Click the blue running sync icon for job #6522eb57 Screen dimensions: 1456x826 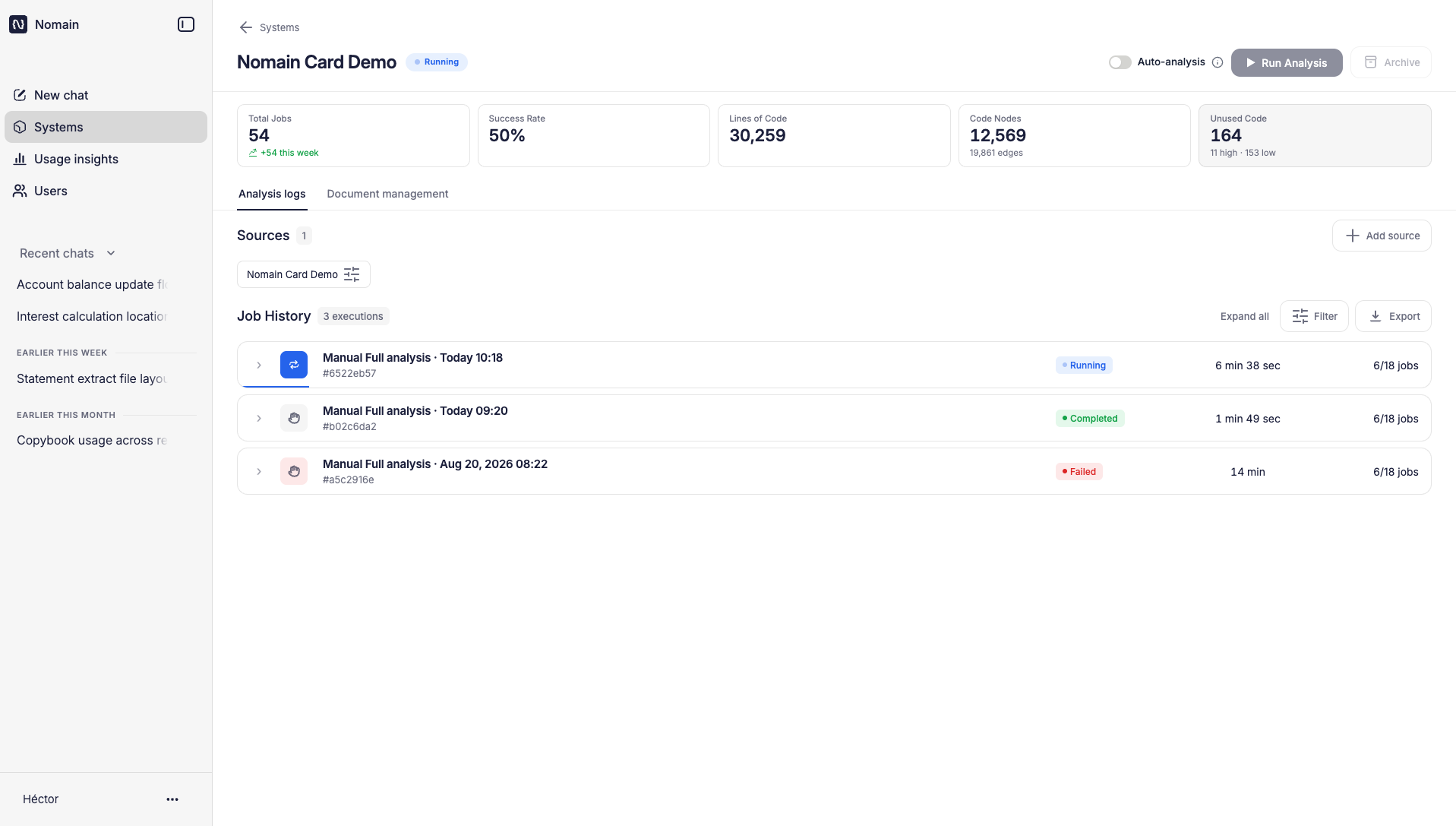click(294, 365)
